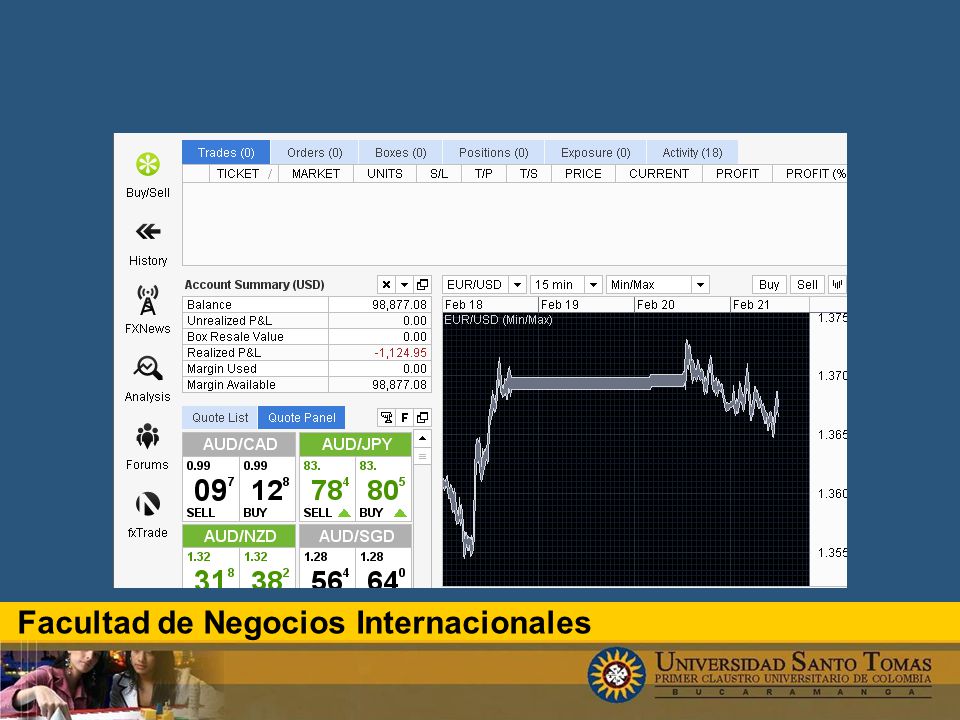Click AUD/JPY SELL quote box

[327, 489]
